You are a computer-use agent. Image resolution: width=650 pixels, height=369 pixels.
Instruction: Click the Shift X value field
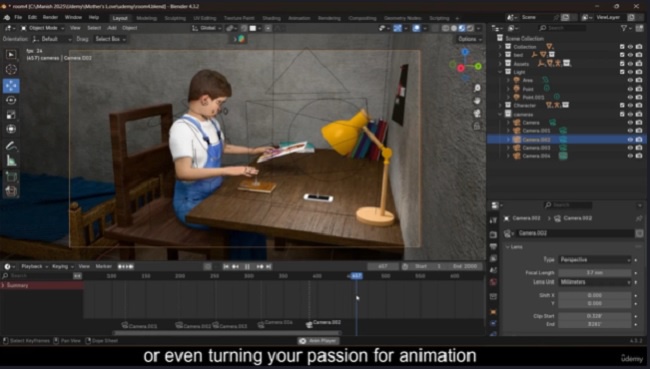594,295
